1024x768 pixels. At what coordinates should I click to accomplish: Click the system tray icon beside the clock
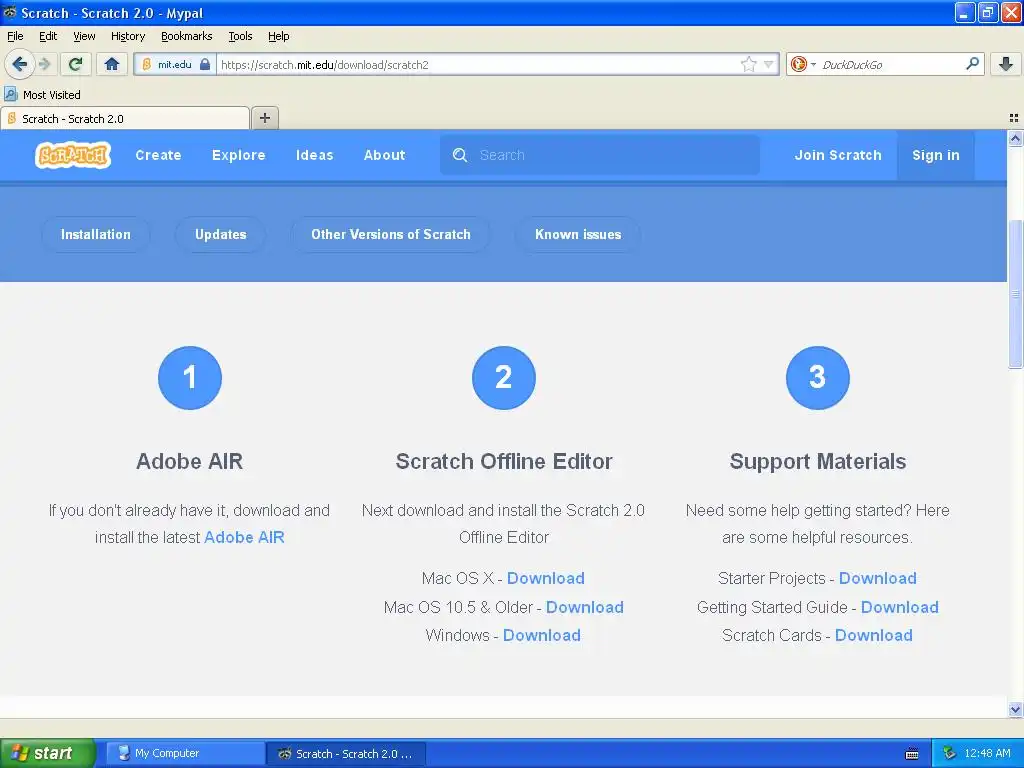point(950,753)
